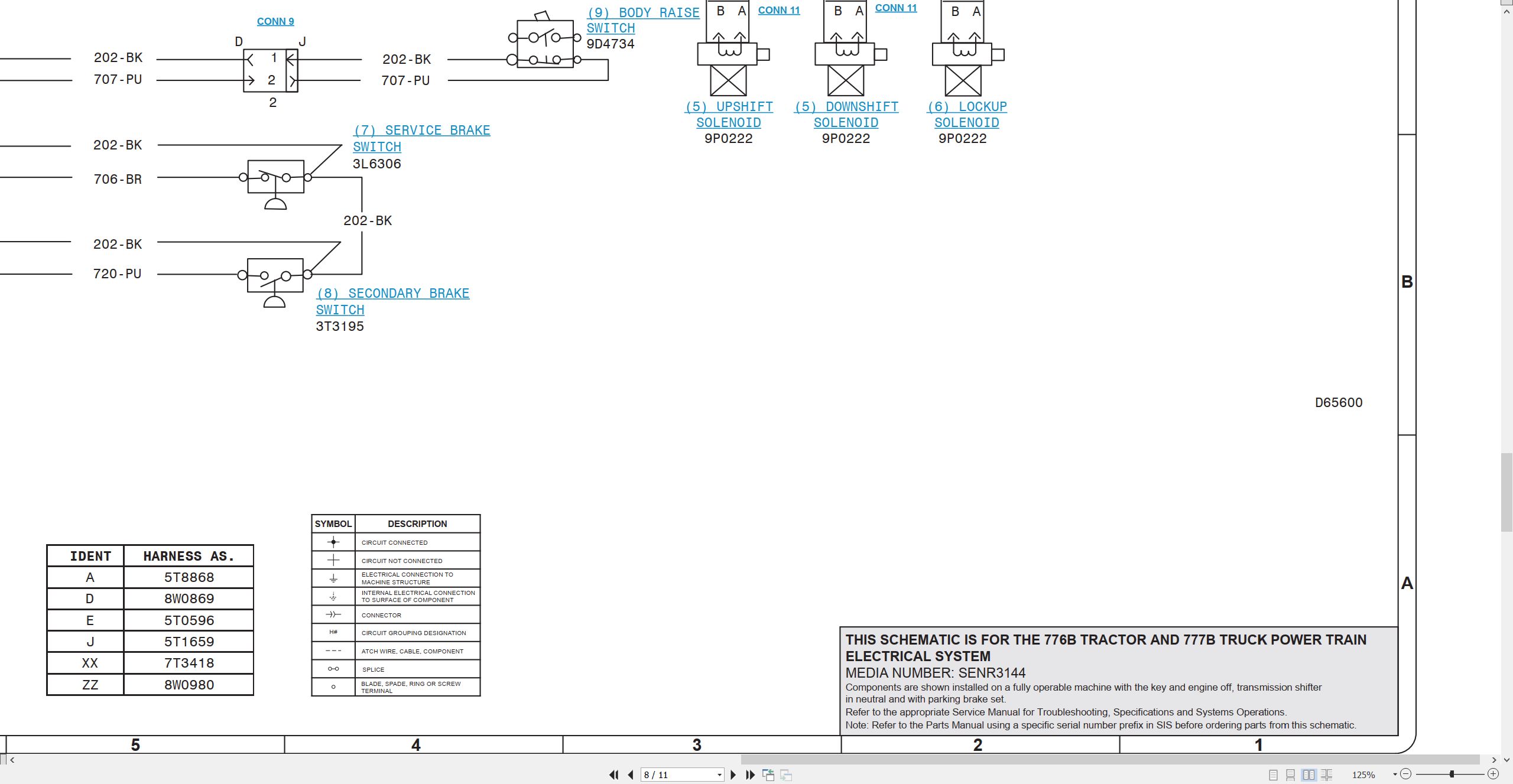Viewport: 1513px width, 784px height.
Task: Go to the next page
Action: click(733, 775)
